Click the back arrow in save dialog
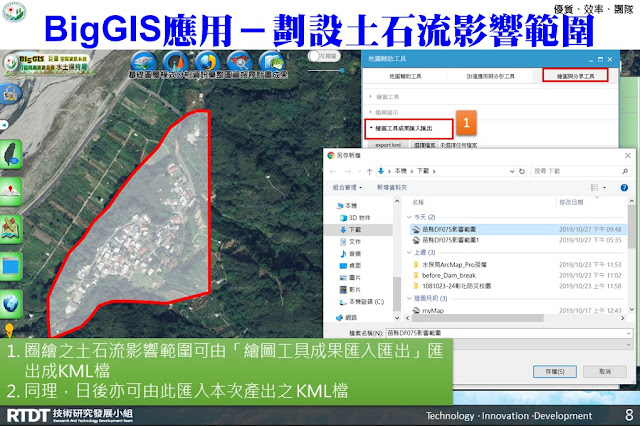Viewport: 640px width, 426px height. tap(333, 171)
